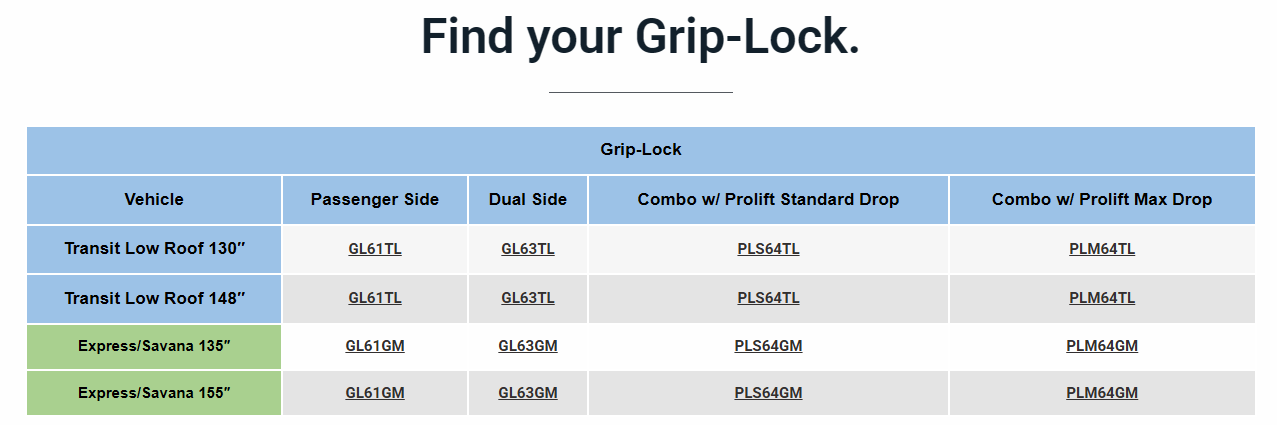Open GL61GM link for Express/Savana 155″

[x=375, y=393]
